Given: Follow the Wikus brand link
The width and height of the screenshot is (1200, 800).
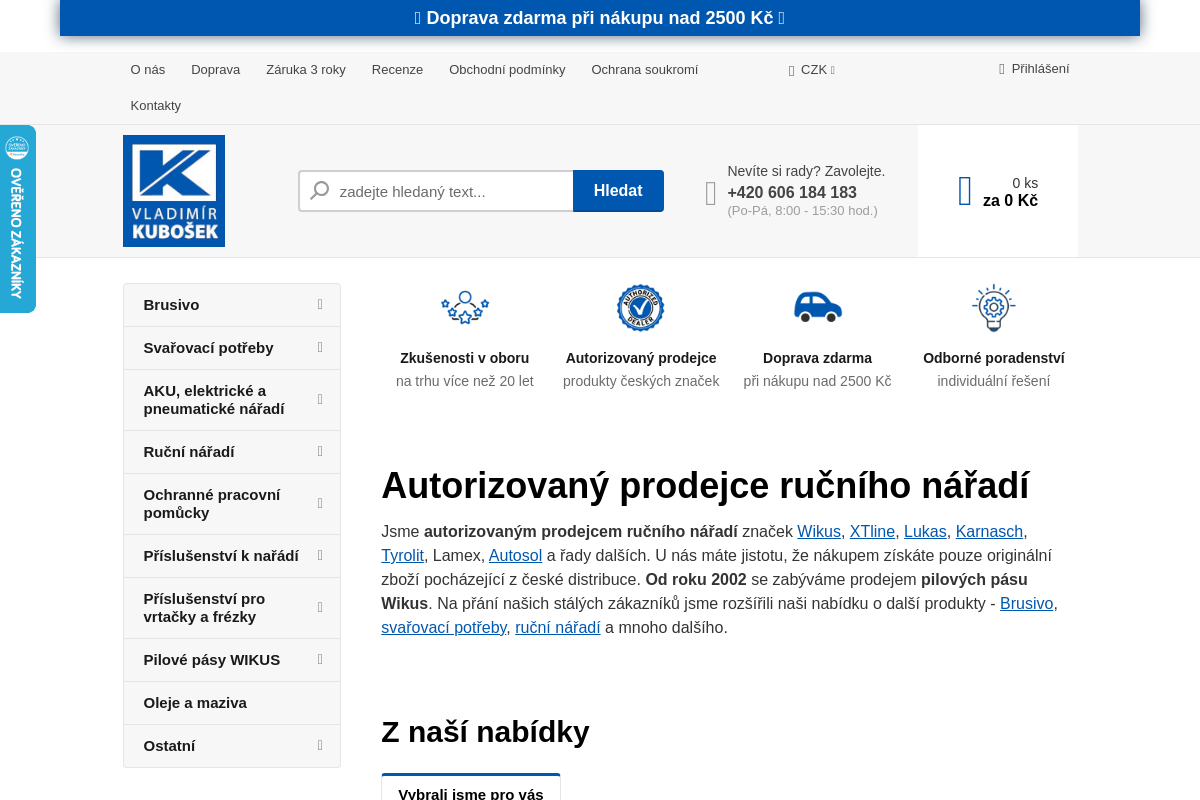Looking at the screenshot, I should (x=818, y=531).
